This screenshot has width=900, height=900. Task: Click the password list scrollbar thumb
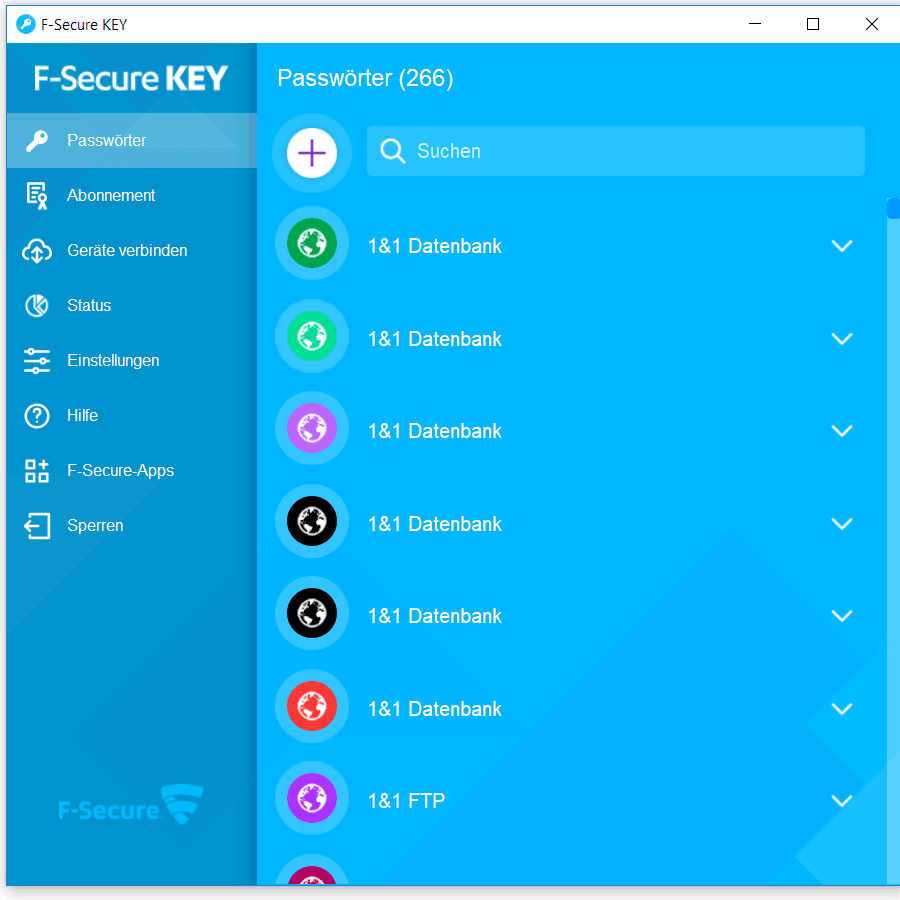click(893, 208)
